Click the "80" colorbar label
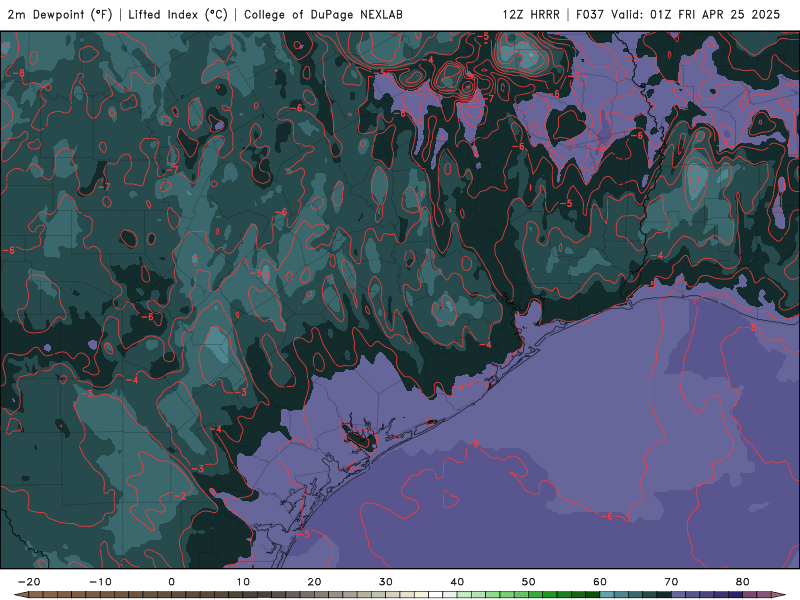The height and width of the screenshot is (600, 800). (743, 582)
